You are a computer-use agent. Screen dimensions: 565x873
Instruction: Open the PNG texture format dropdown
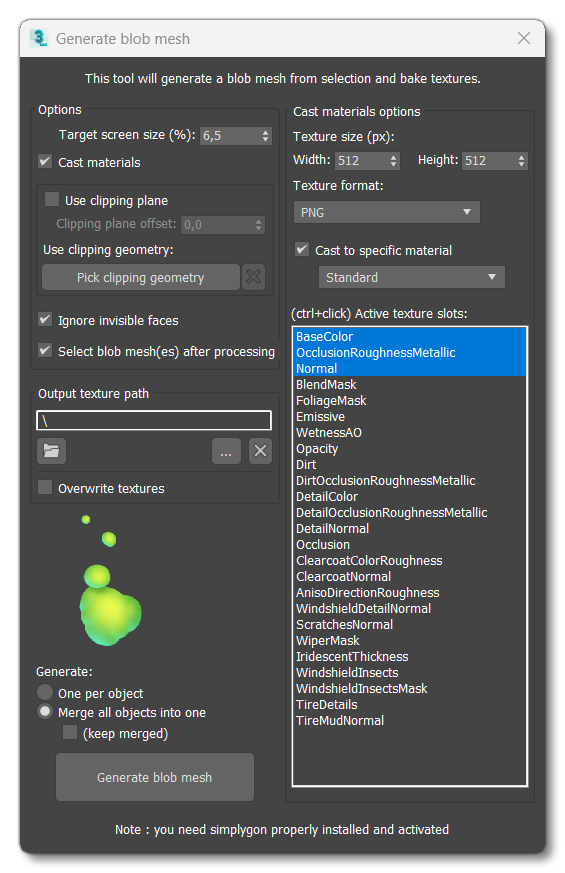click(x=386, y=212)
